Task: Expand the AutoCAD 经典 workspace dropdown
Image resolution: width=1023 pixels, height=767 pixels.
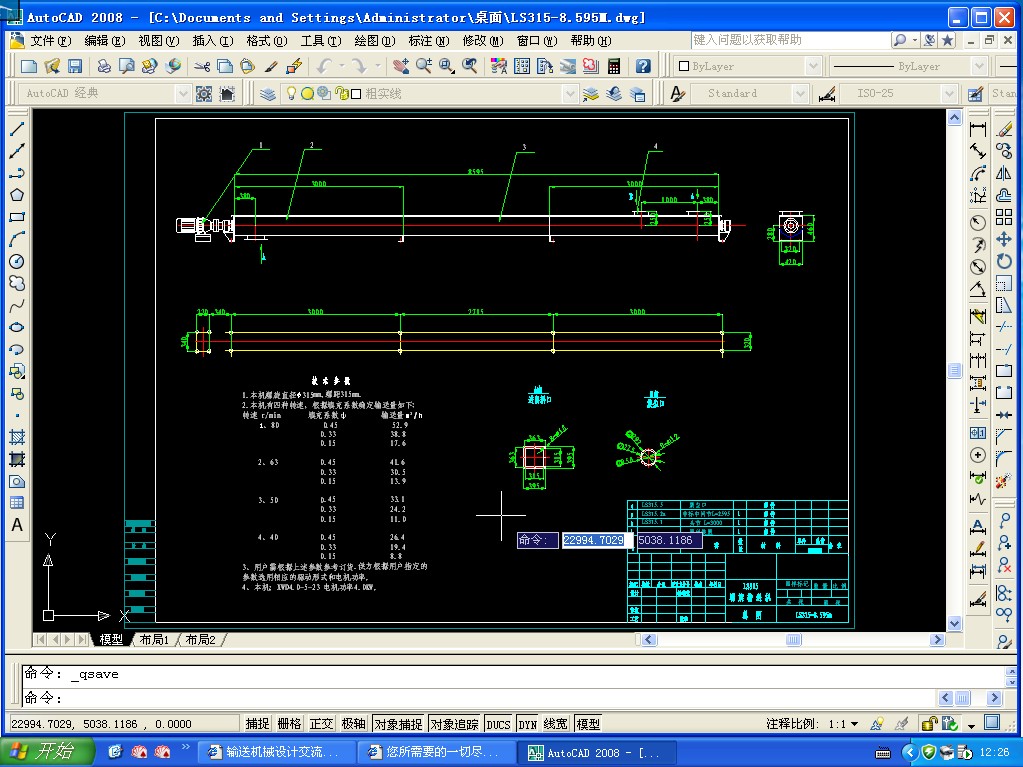Action: [183, 94]
